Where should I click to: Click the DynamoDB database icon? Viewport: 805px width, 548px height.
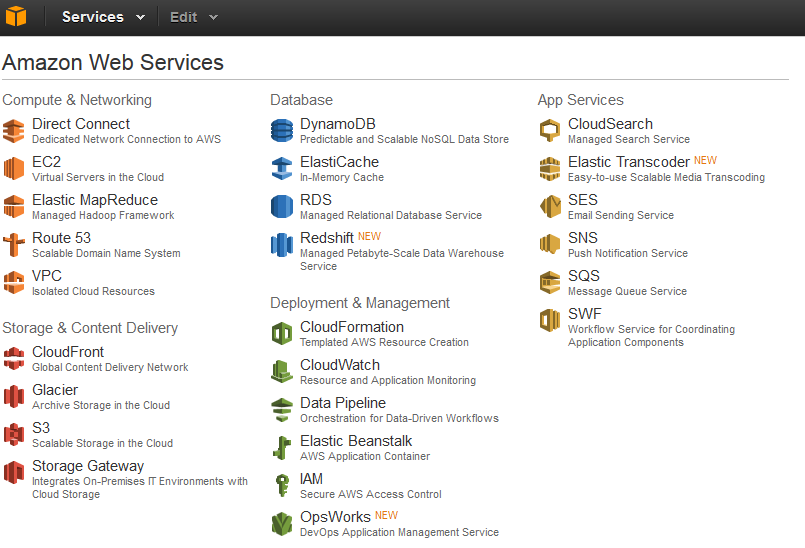click(x=282, y=130)
